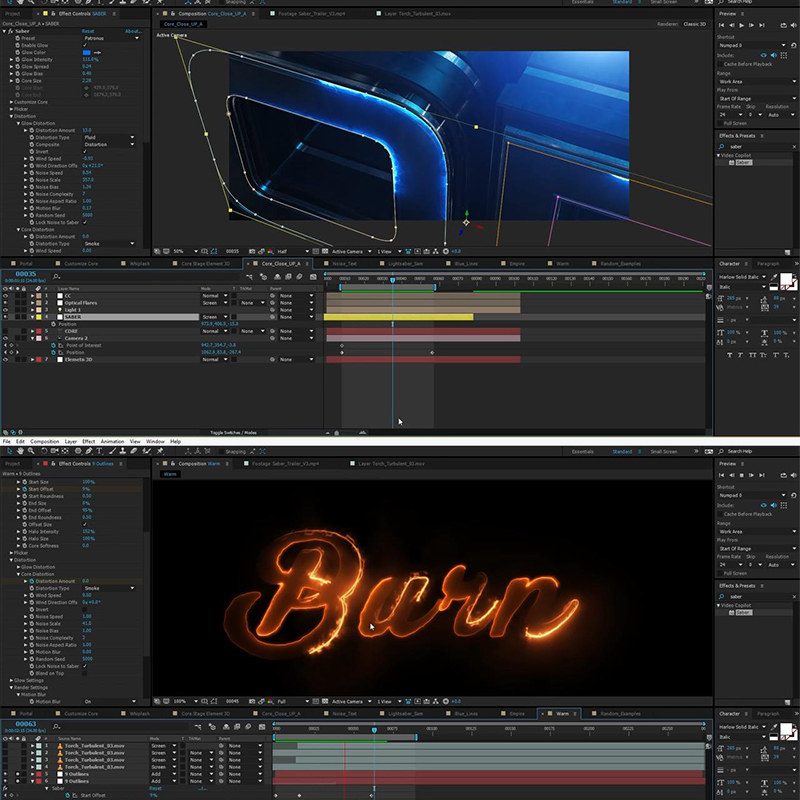
Task: Hide the CC layer with its eye toggle
Action: click(6, 296)
